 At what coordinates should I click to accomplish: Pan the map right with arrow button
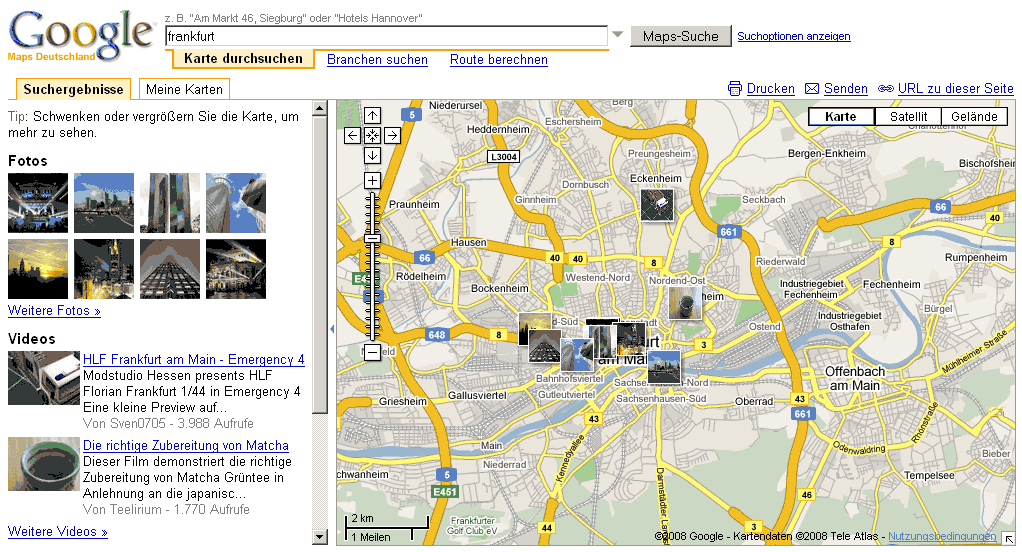[x=392, y=136]
